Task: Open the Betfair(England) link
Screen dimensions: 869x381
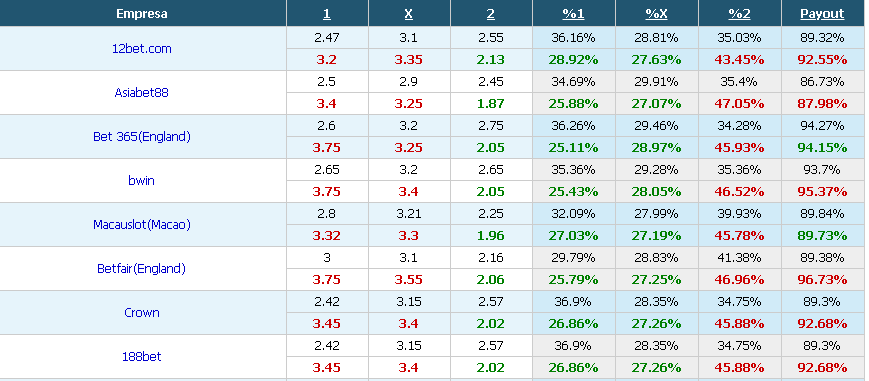Action: 141,268
